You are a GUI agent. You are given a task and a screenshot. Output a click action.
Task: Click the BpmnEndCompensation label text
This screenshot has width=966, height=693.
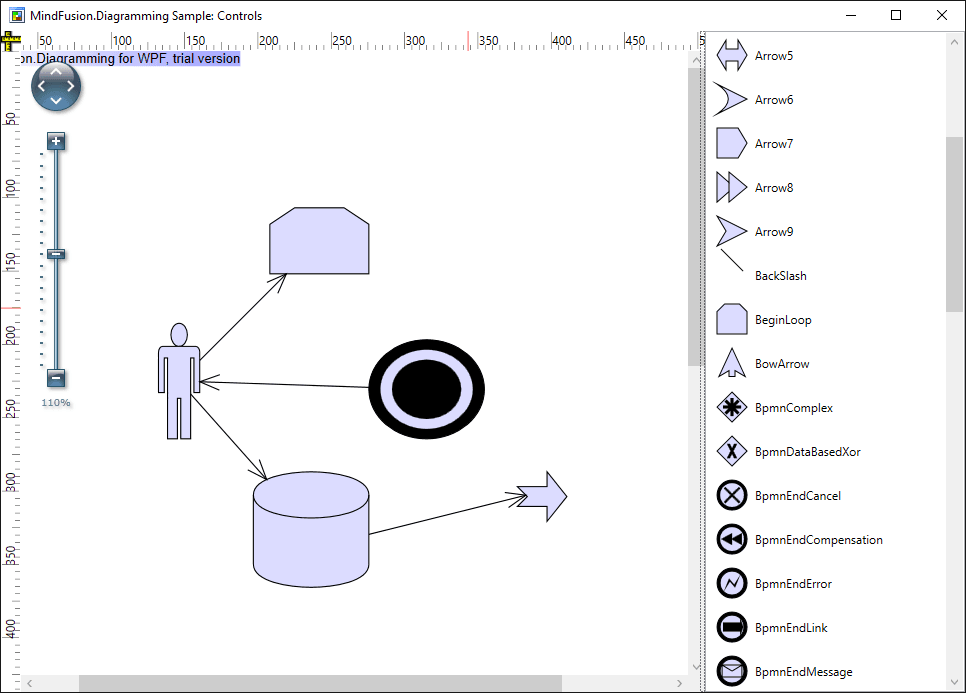pyautogui.click(x=819, y=540)
